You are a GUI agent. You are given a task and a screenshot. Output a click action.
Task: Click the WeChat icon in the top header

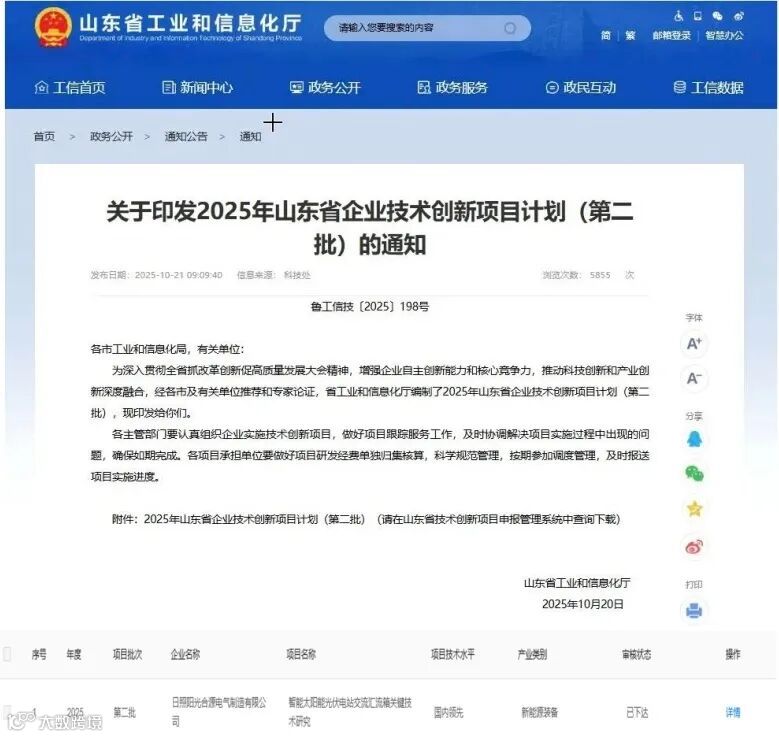coord(717,16)
